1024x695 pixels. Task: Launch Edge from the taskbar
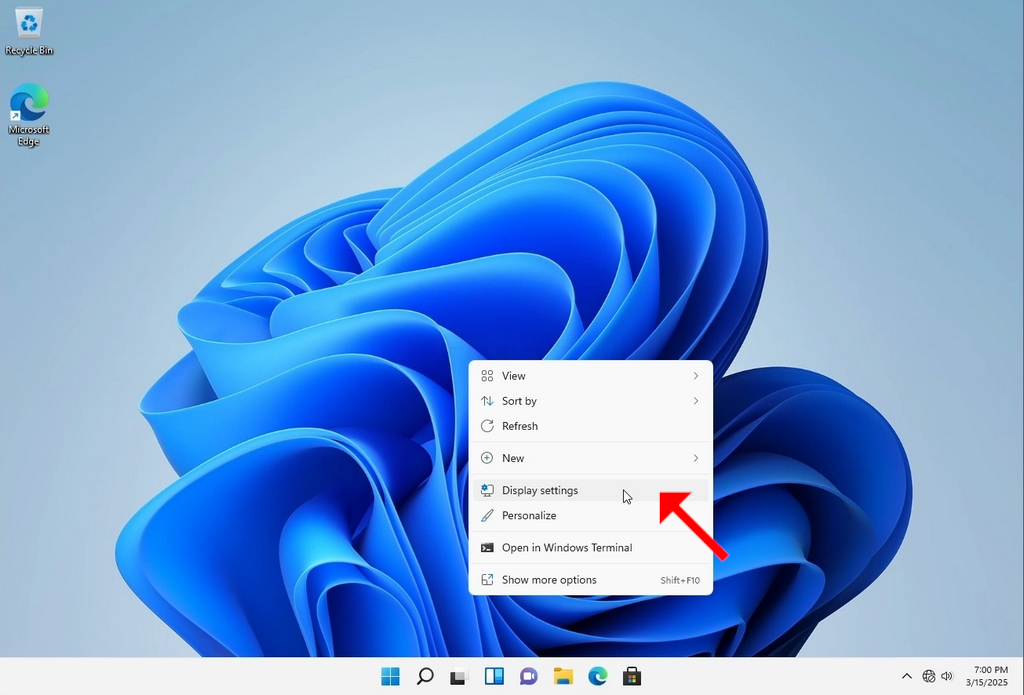click(x=598, y=676)
